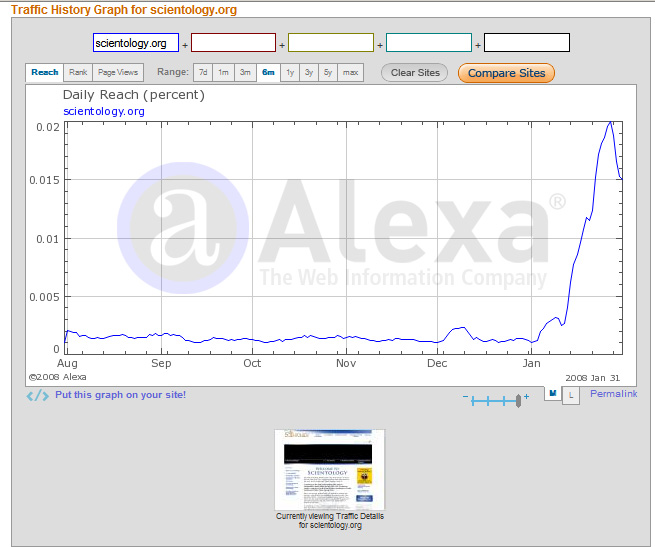Choose the 5y range option
The height and width of the screenshot is (547, 655).
328,72
